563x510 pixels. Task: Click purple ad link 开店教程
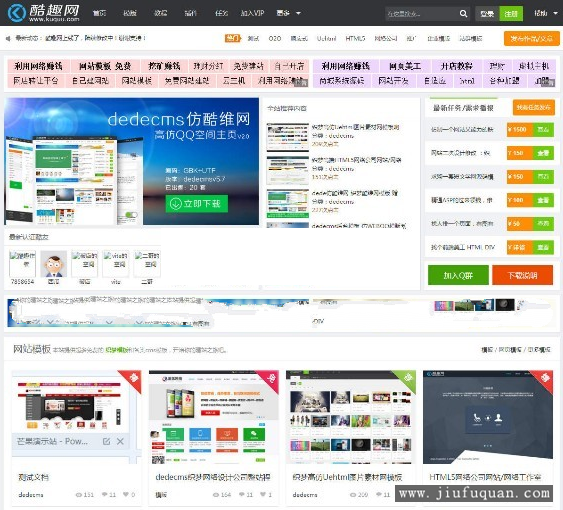click(457, 66)
